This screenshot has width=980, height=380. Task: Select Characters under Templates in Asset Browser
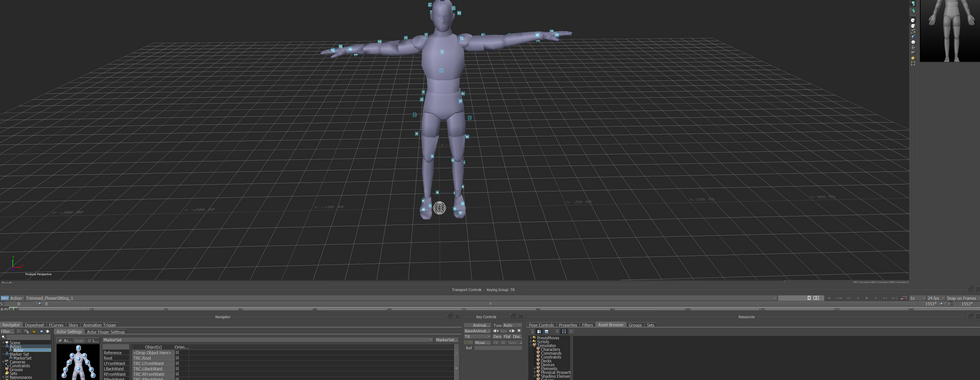[x=550, y=349]
